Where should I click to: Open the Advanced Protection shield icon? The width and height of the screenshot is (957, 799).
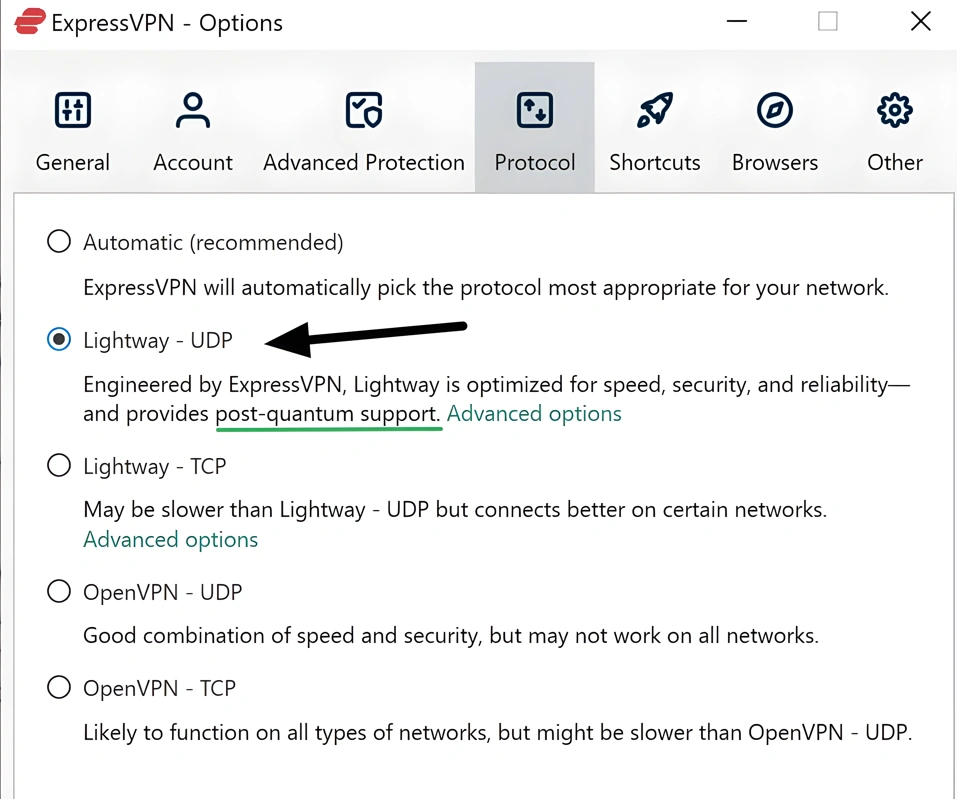click(364, 110)
